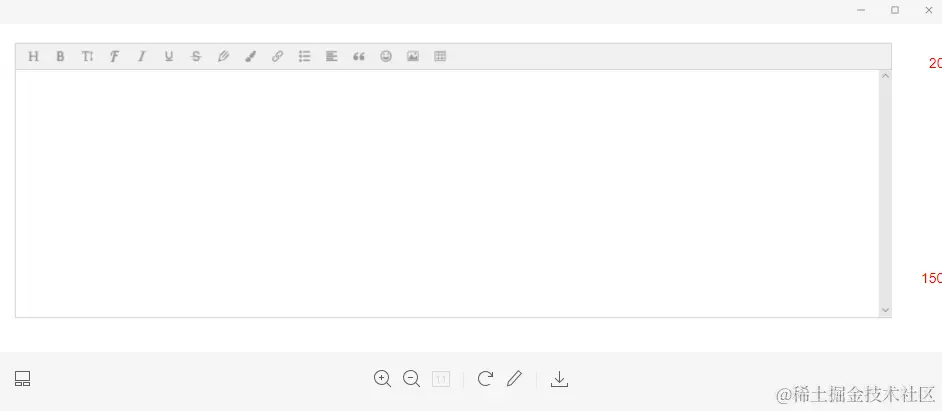Select the Heading icon in editor toolbar
The width and height of the screenshot is (942, 411).
(x=34, y=56)
